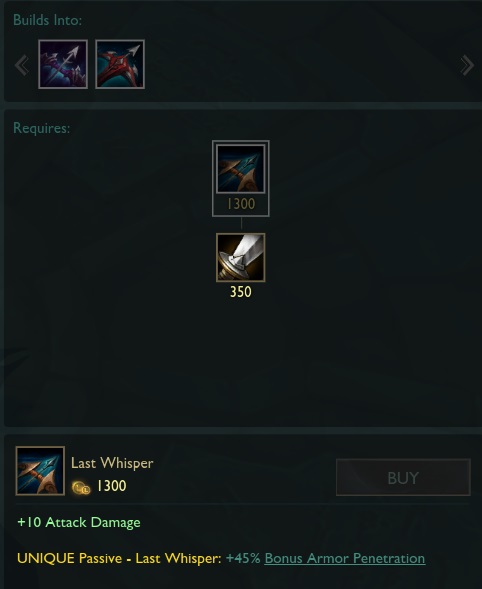Click the BUY button
This screenshot has height=589, width=482.
[x=403, y=477]
